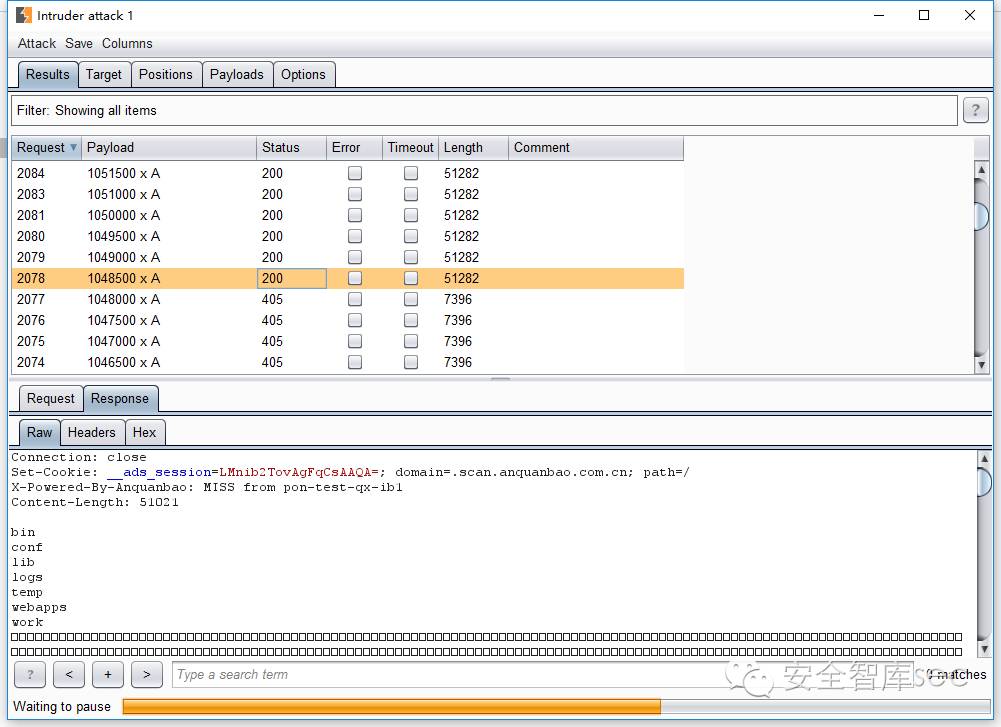This screenshot has height=727, width=1001.
Task: Open the Save menu
Action: click(79, 43)
